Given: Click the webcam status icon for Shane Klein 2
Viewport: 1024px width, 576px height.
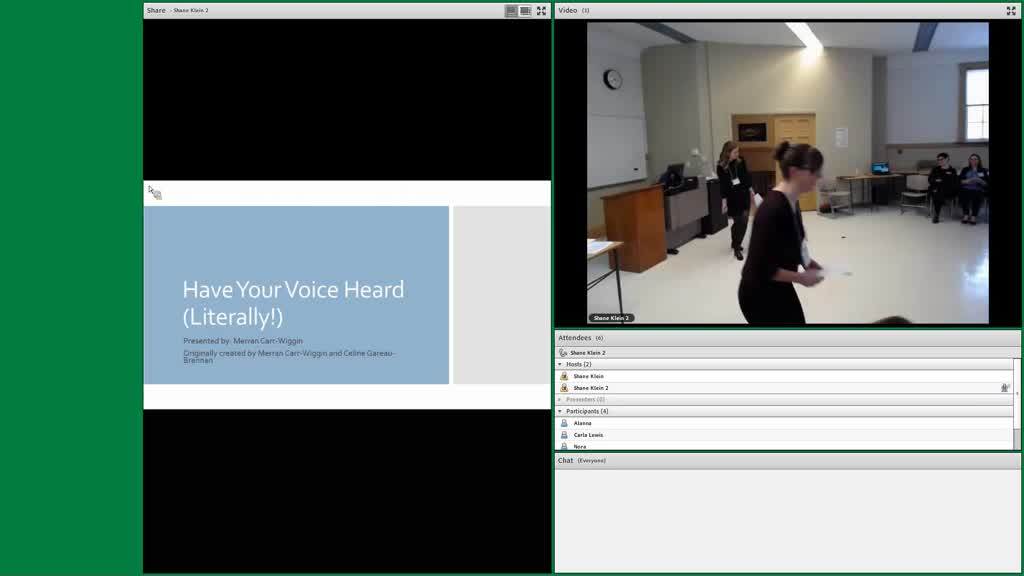Looking at the screenshot, I should 1005,388.
